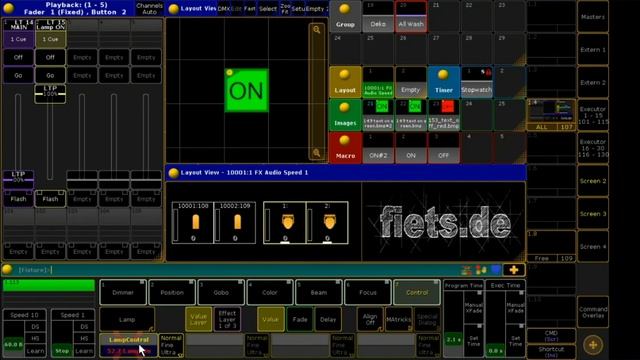Click Learn under Speed 10
The width and height of the screenshot is (640, 360).
coord(35,351)
